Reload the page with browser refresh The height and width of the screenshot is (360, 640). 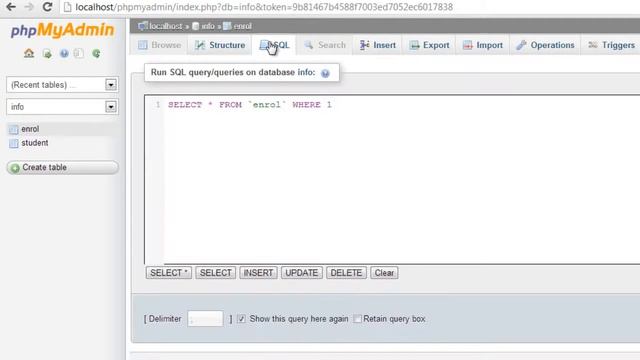pos(47,7)
